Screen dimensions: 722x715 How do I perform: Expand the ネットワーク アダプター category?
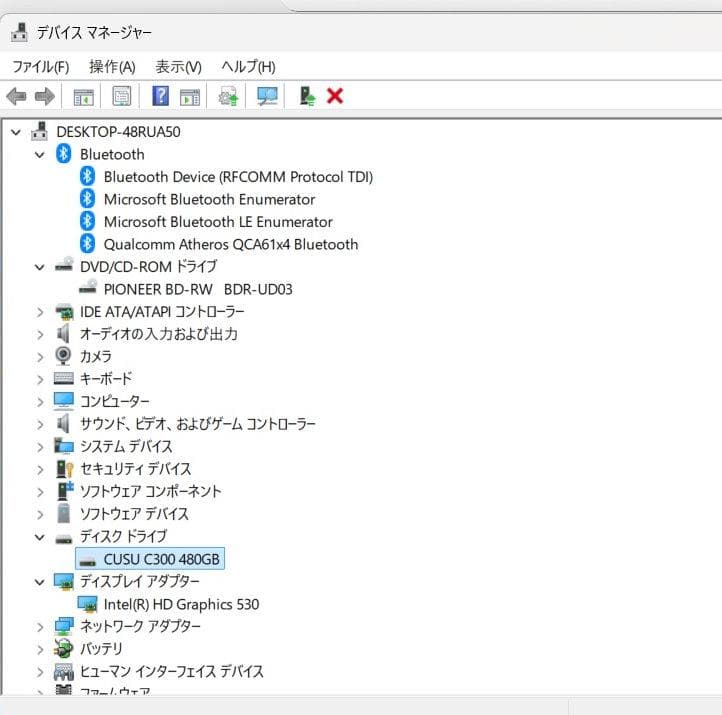40,627
